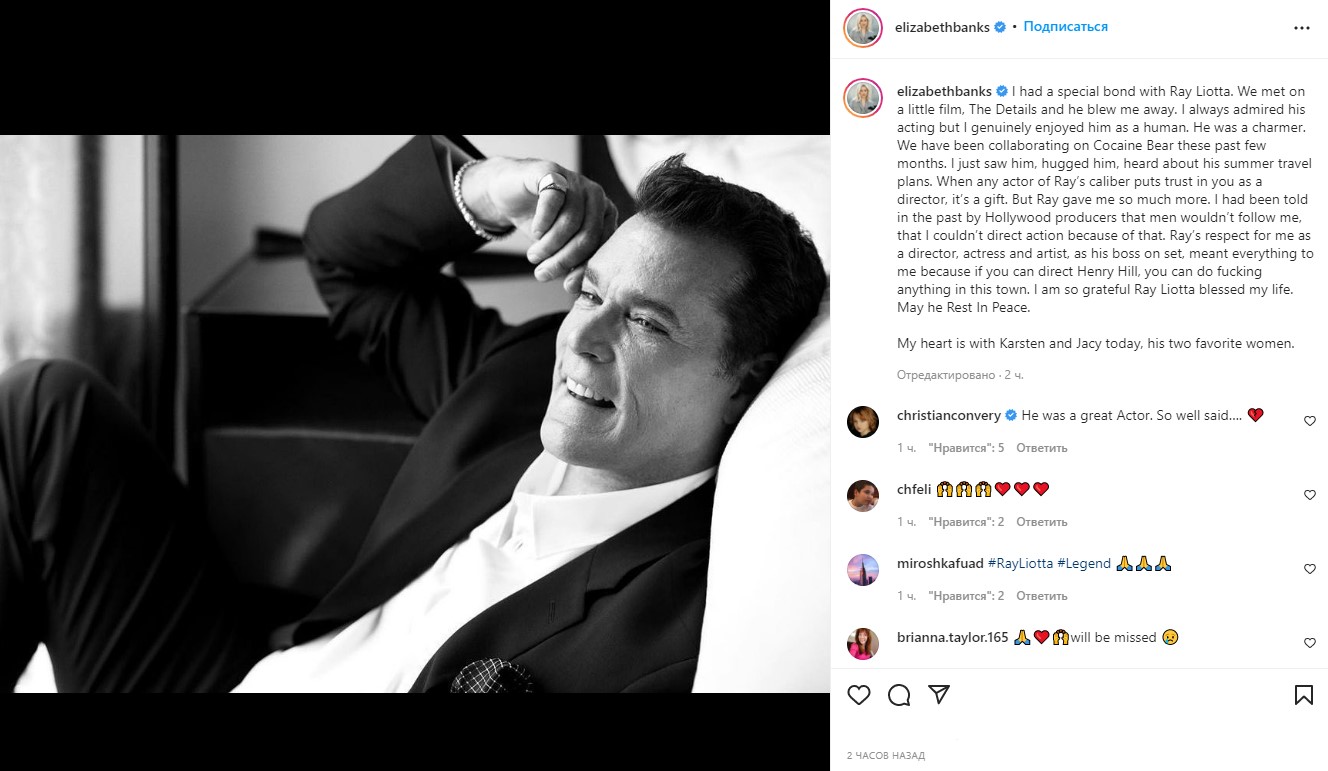Open the three-dot post options menu
This screenshot has height=771, width=1328.
[1301, 28]
